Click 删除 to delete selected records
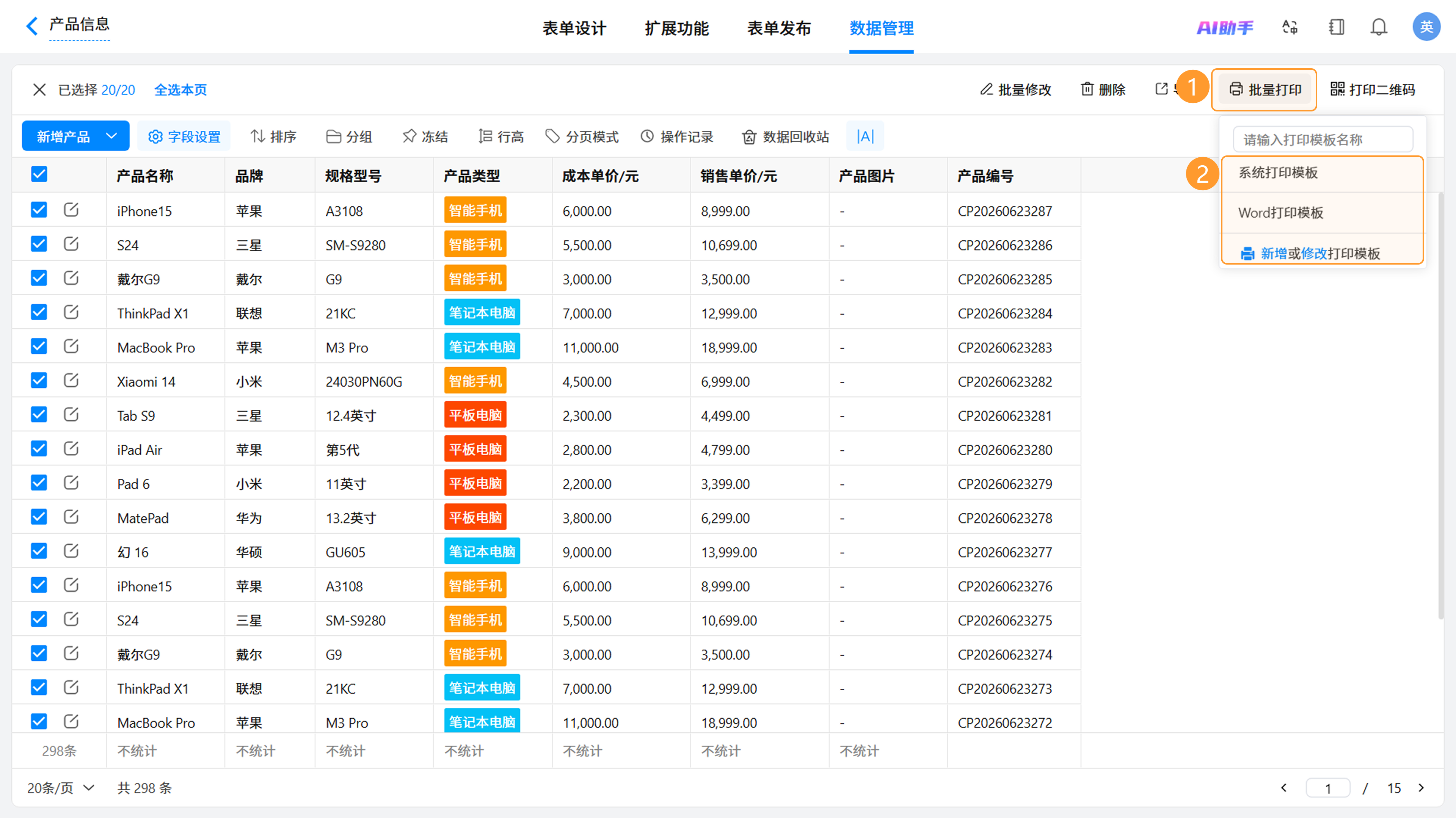 click(x=1103, y=90)
